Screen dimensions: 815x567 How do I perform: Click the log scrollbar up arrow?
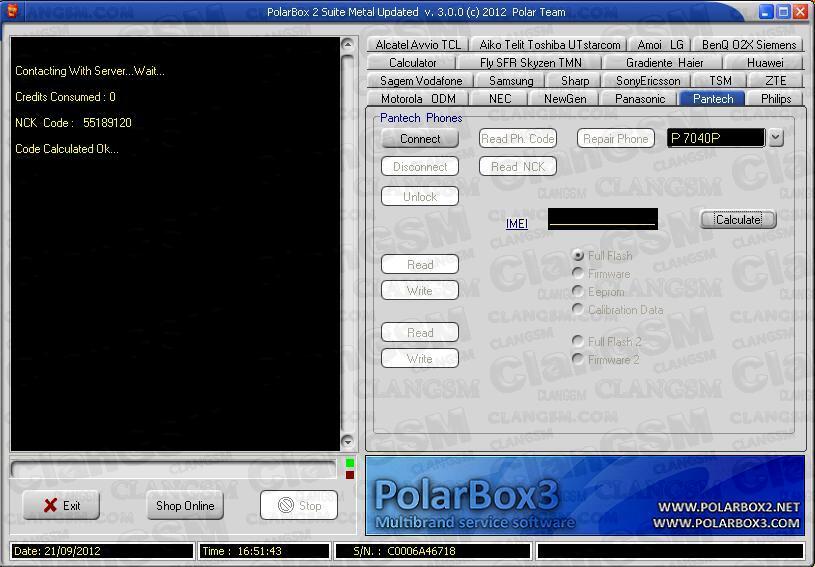[348, 45]
